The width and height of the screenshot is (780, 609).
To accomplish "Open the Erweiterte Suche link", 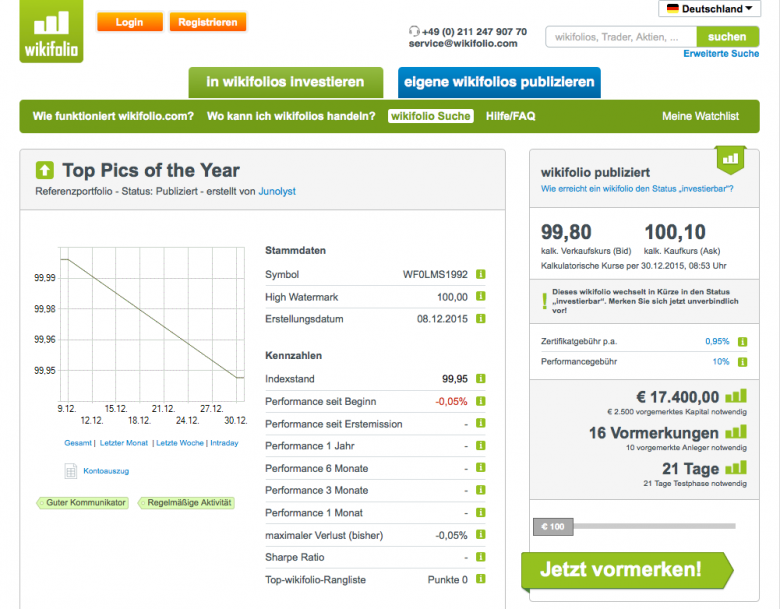I will coord(721,54).
